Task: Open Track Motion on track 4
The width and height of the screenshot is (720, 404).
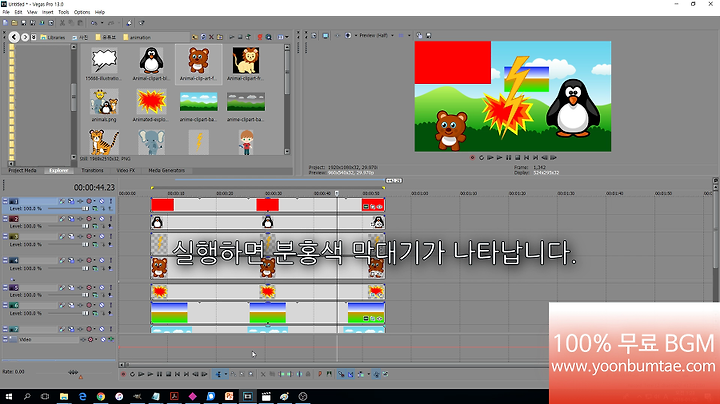Action: click(x=71, y=260)
